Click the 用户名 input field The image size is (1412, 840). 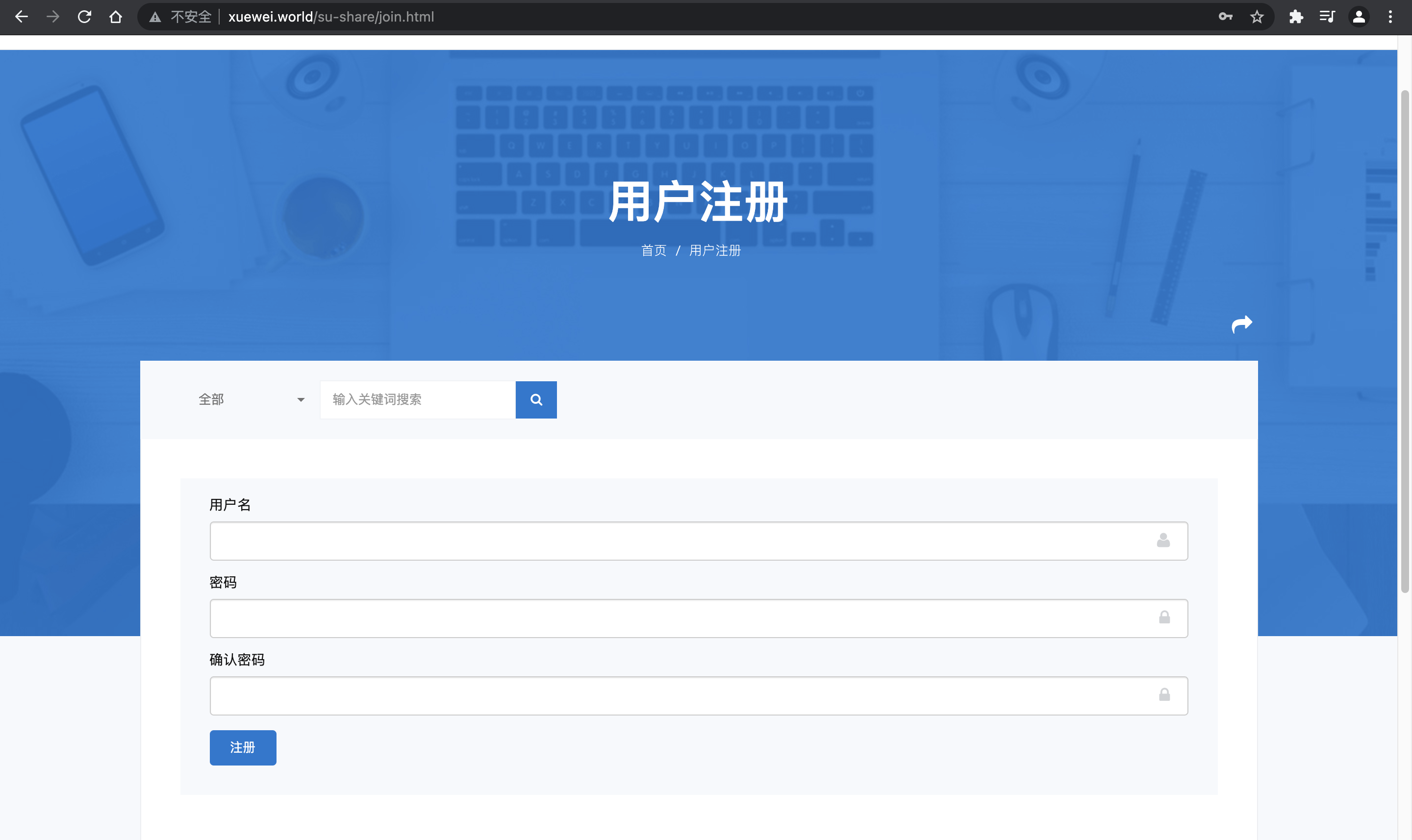point(680,541)
